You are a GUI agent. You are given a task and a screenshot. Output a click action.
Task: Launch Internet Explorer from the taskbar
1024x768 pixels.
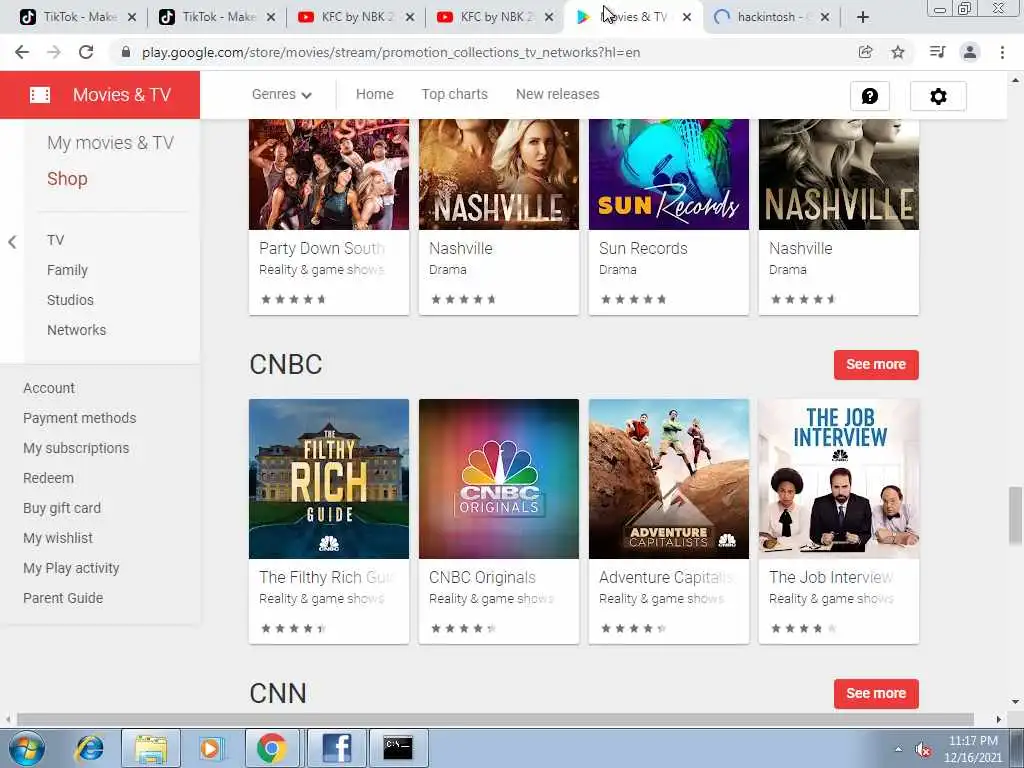click(x=89, y=748)
